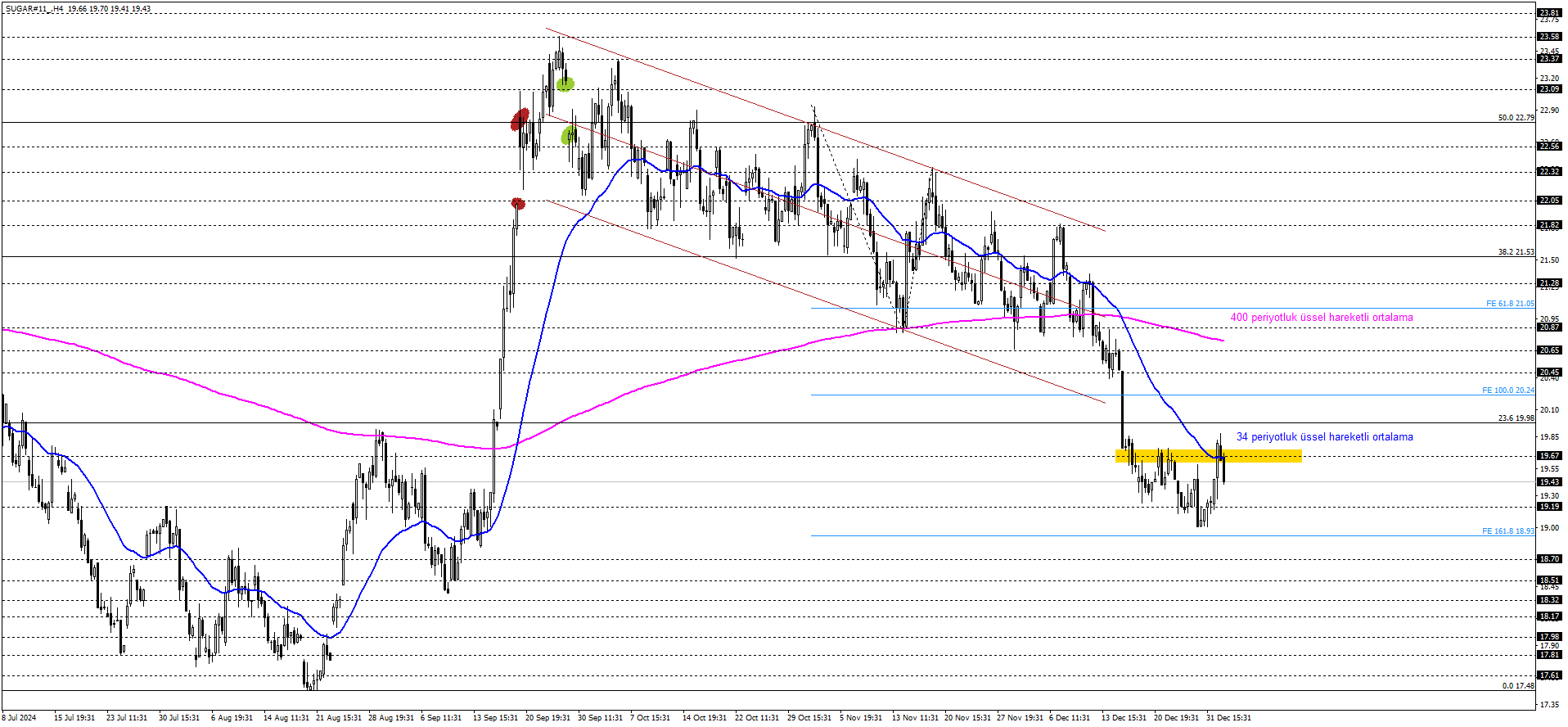This screenshot has width=1568, height=727.
Task: Click the lower green marker near 22.79
Action: pyautogui.click(x=569, y=136)
